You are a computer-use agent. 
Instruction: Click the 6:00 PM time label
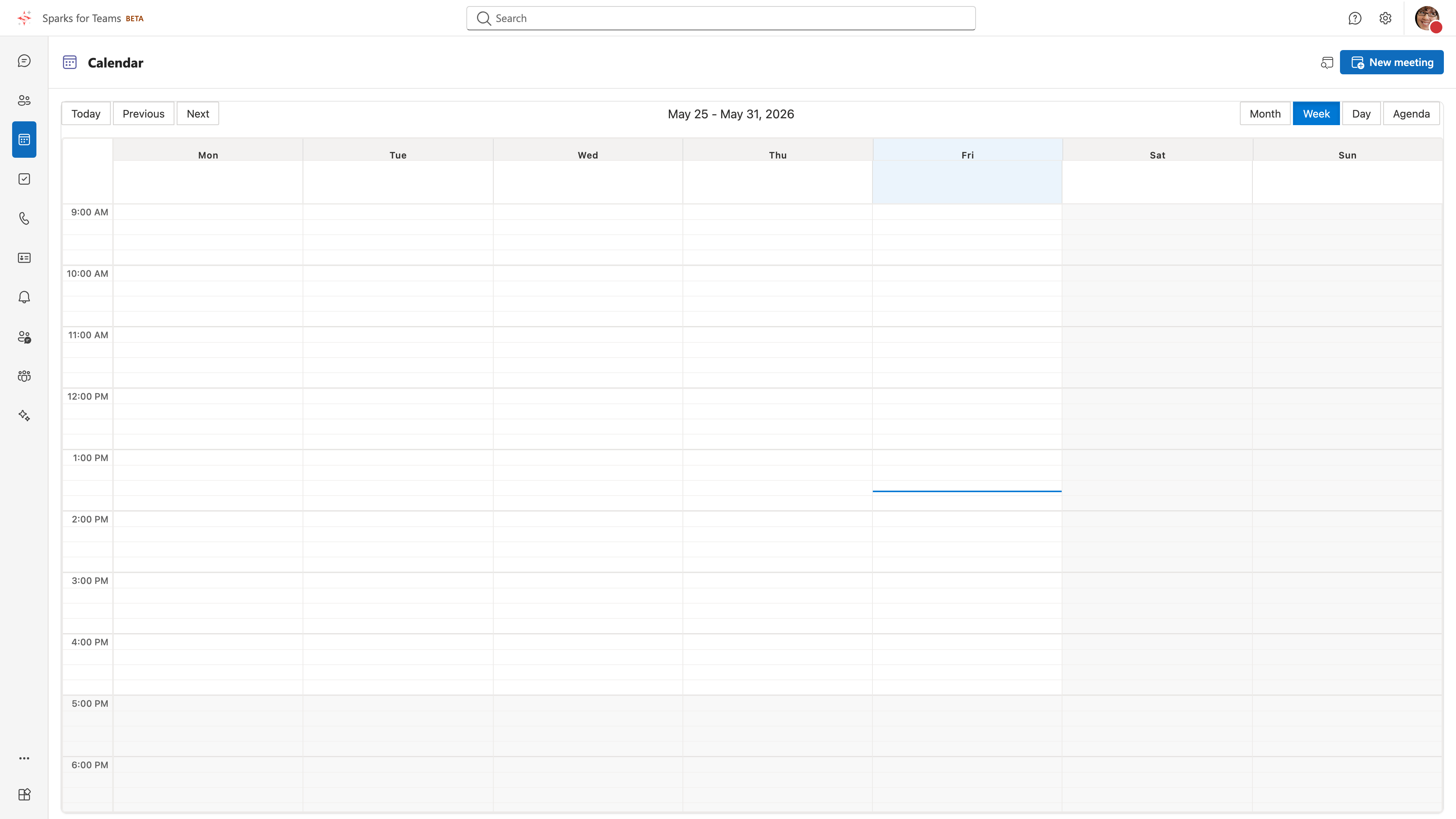pos(89,765)
